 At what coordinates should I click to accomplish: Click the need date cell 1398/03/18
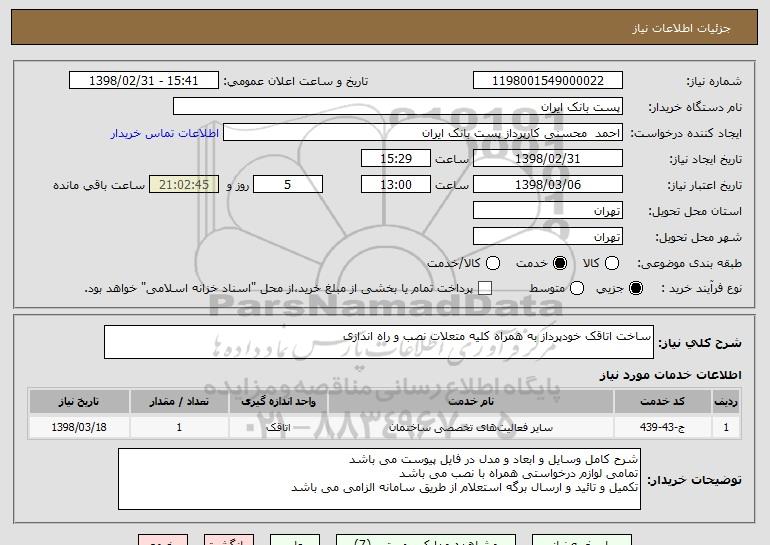coord(79,427)
